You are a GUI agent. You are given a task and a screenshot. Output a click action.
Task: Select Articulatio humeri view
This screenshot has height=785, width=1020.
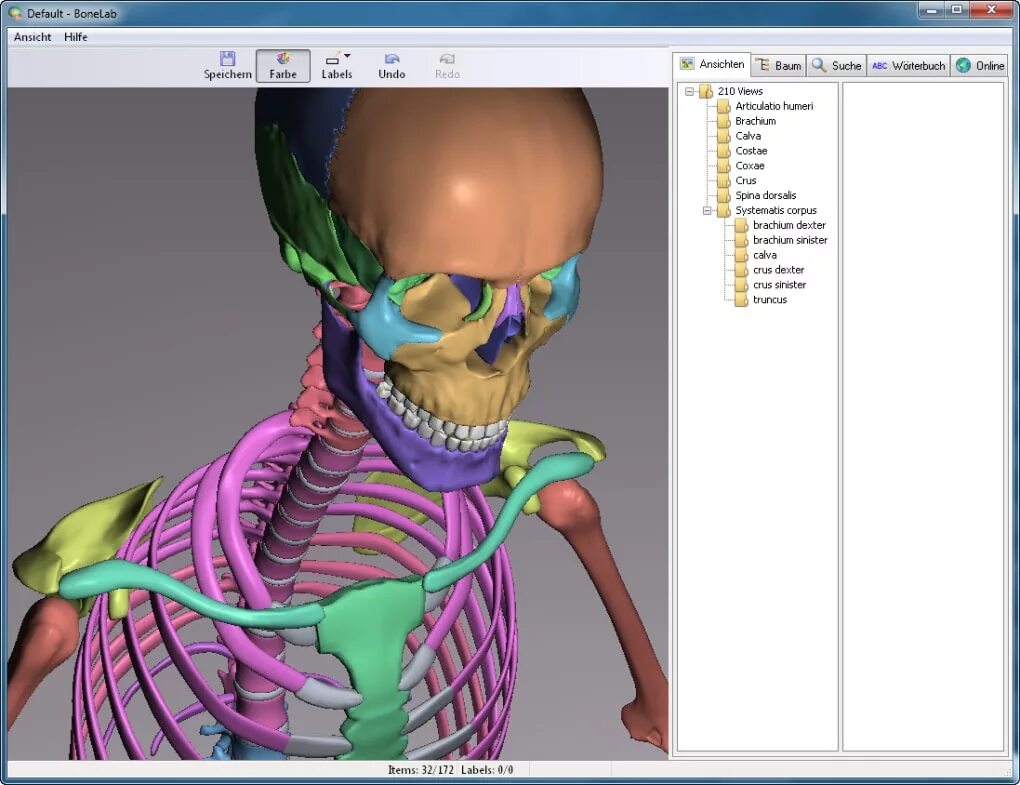coord(774,106)
